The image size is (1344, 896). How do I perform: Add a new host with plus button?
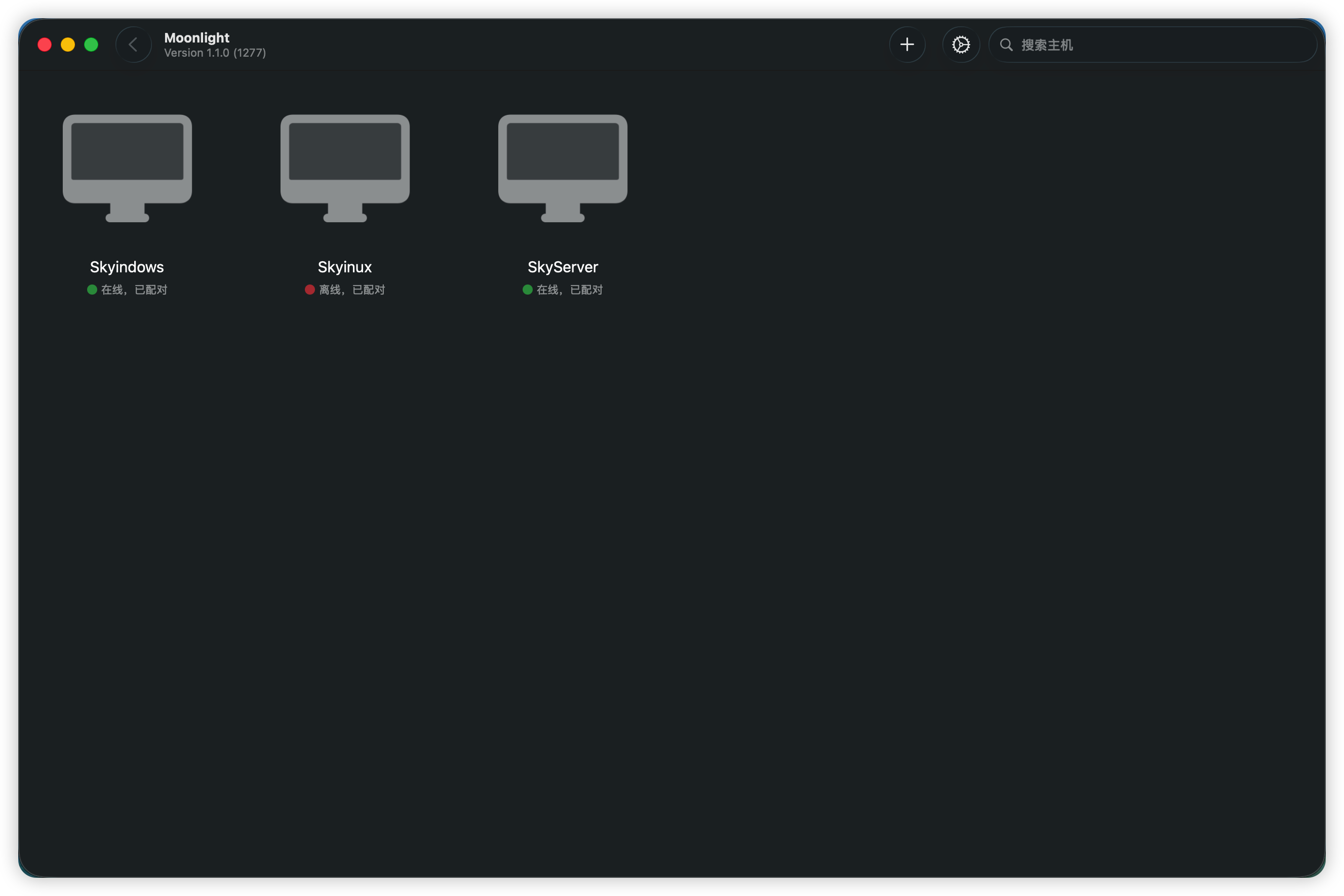[906, 45]
